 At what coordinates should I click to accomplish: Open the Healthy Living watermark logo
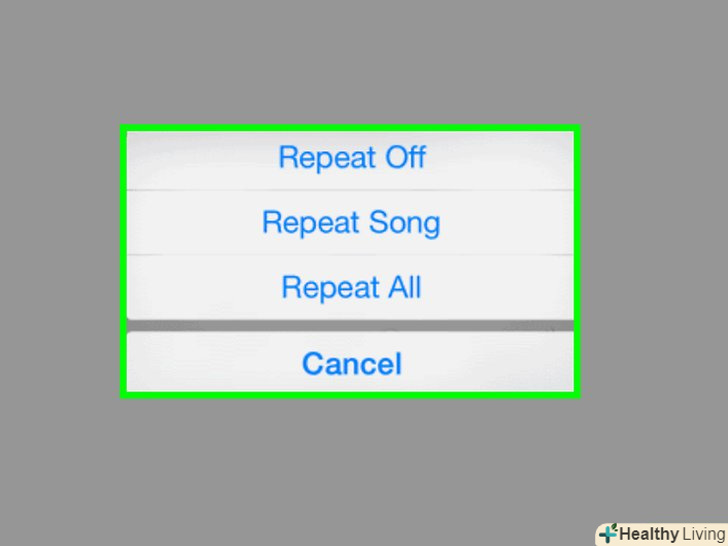pyautogui.click(x=660, y=534)
